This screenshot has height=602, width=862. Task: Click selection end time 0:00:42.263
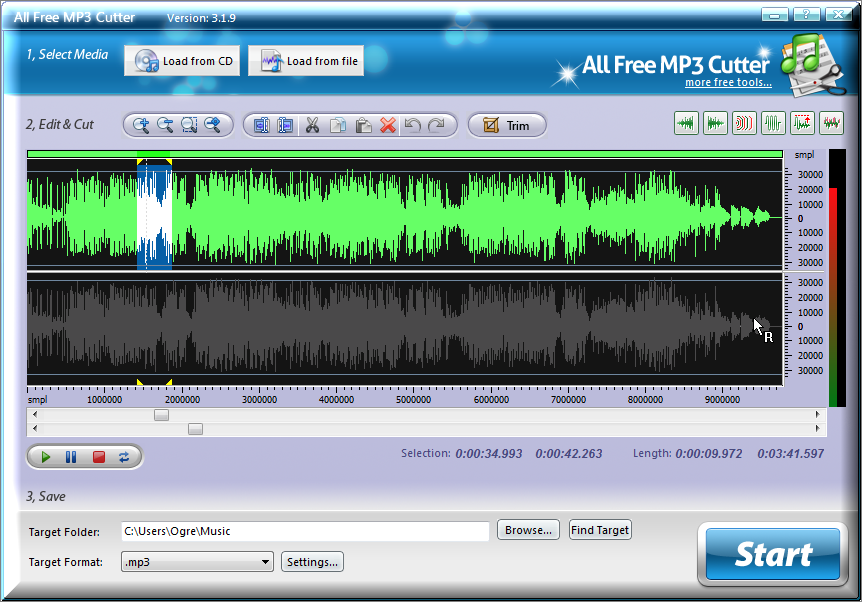[569, 454]
